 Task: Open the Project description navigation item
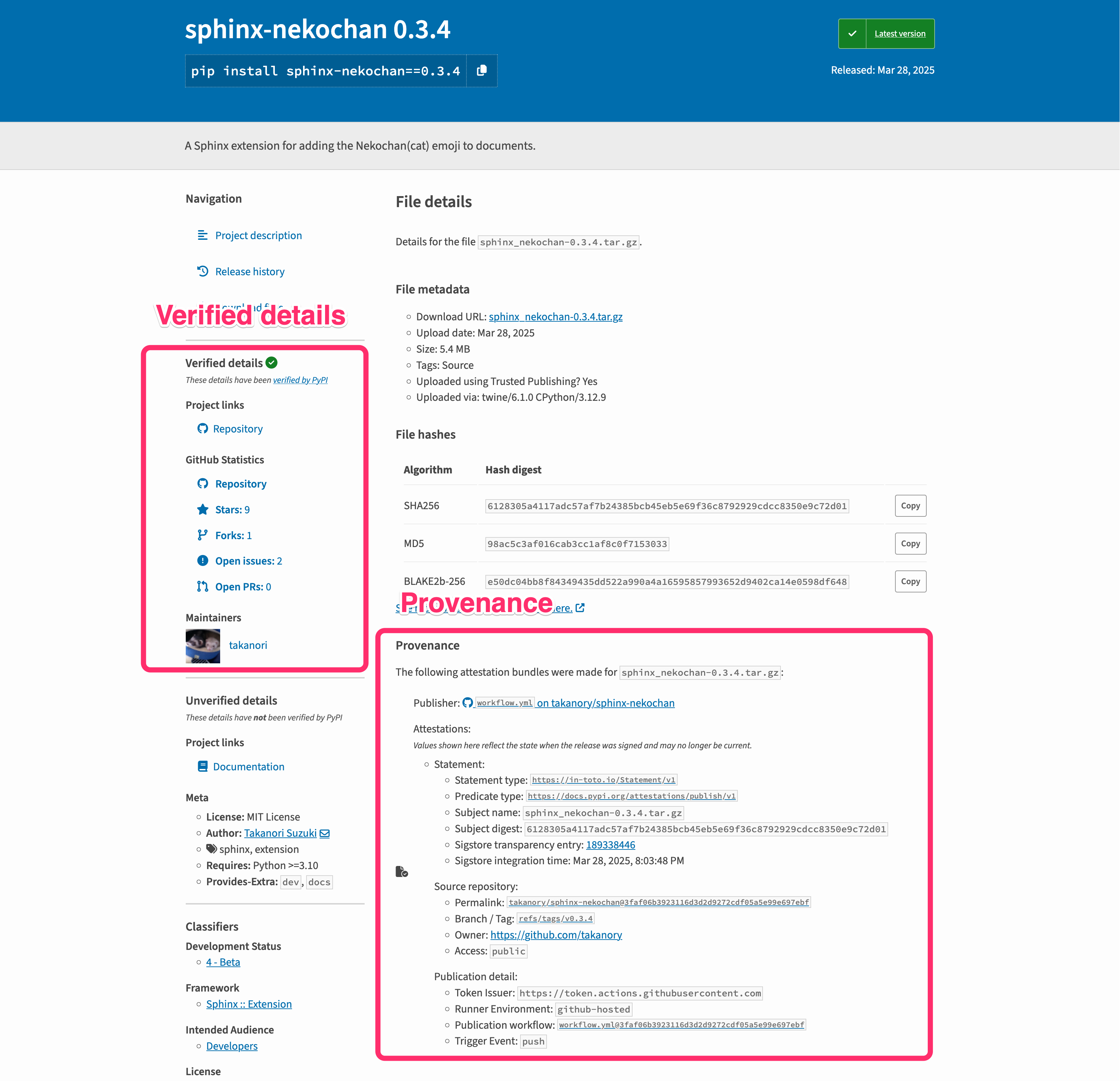258,236
